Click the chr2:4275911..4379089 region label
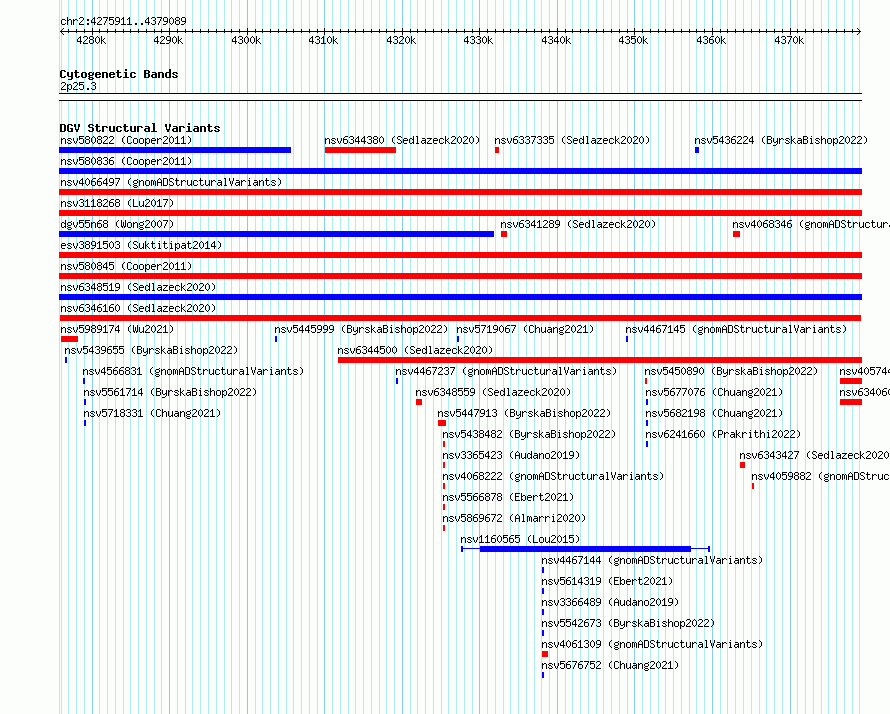The image size is (890, 714). 123,21
